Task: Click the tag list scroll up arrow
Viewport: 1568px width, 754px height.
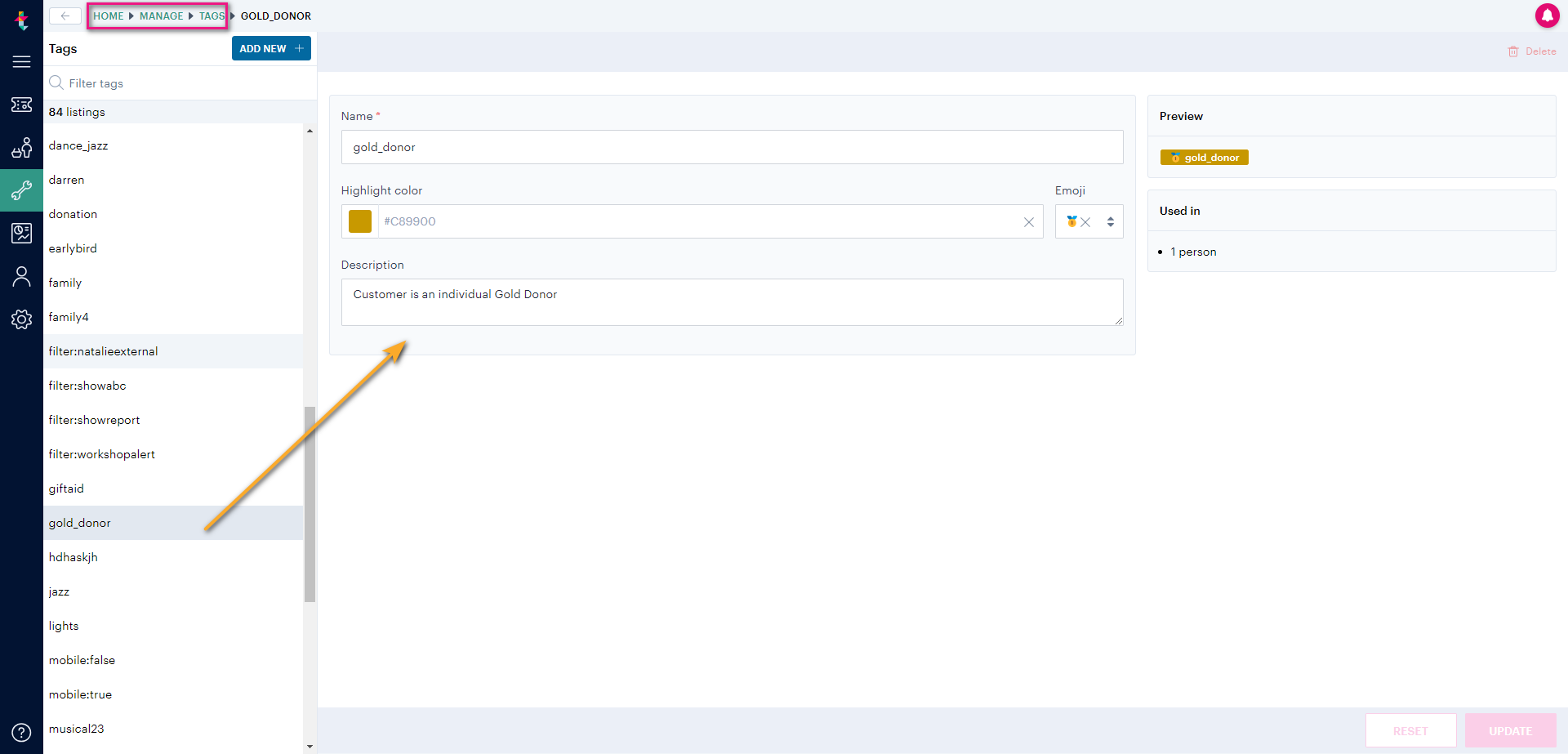Action: pos(310,131)
